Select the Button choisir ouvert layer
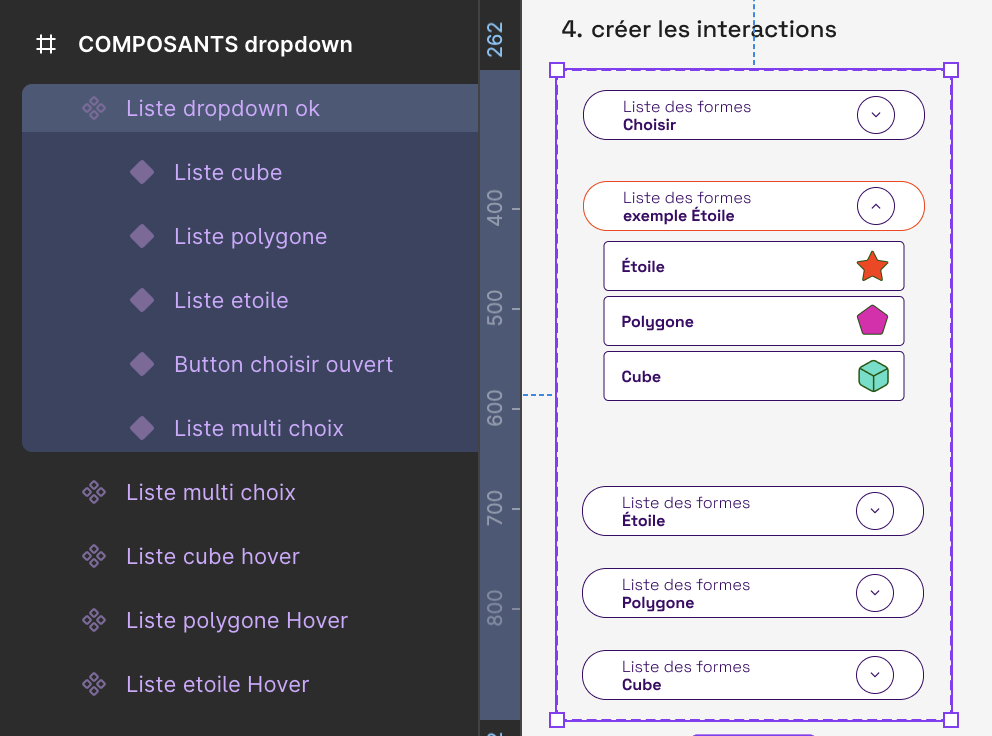 tap(283, 364)
